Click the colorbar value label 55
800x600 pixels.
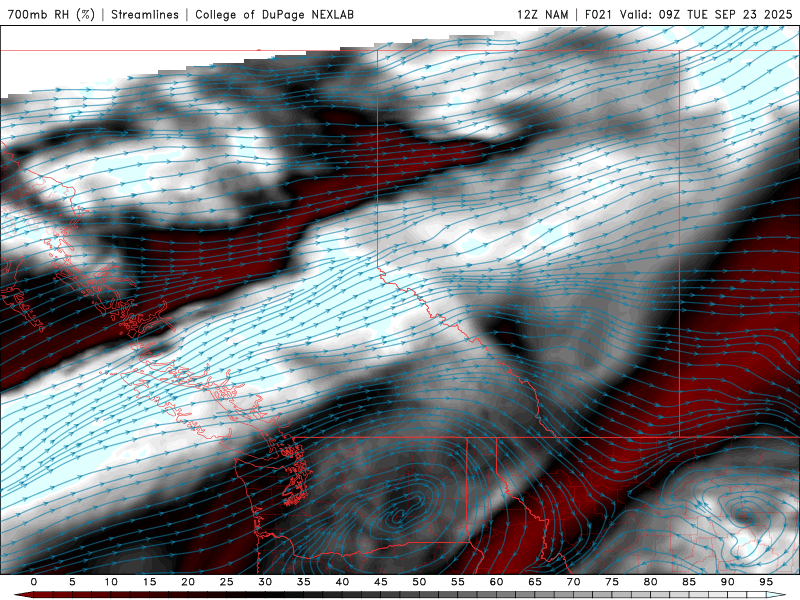point(458,582)
